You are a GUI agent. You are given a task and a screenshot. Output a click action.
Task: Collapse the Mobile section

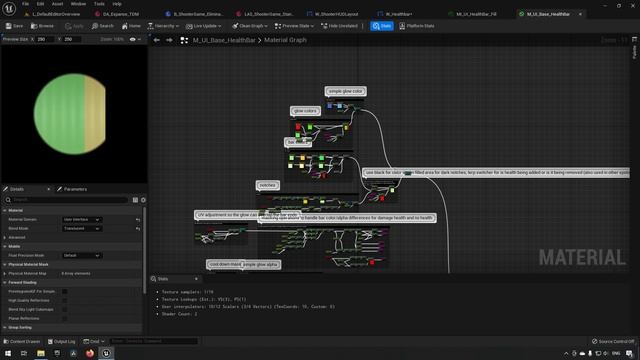(x=5, y=246)
